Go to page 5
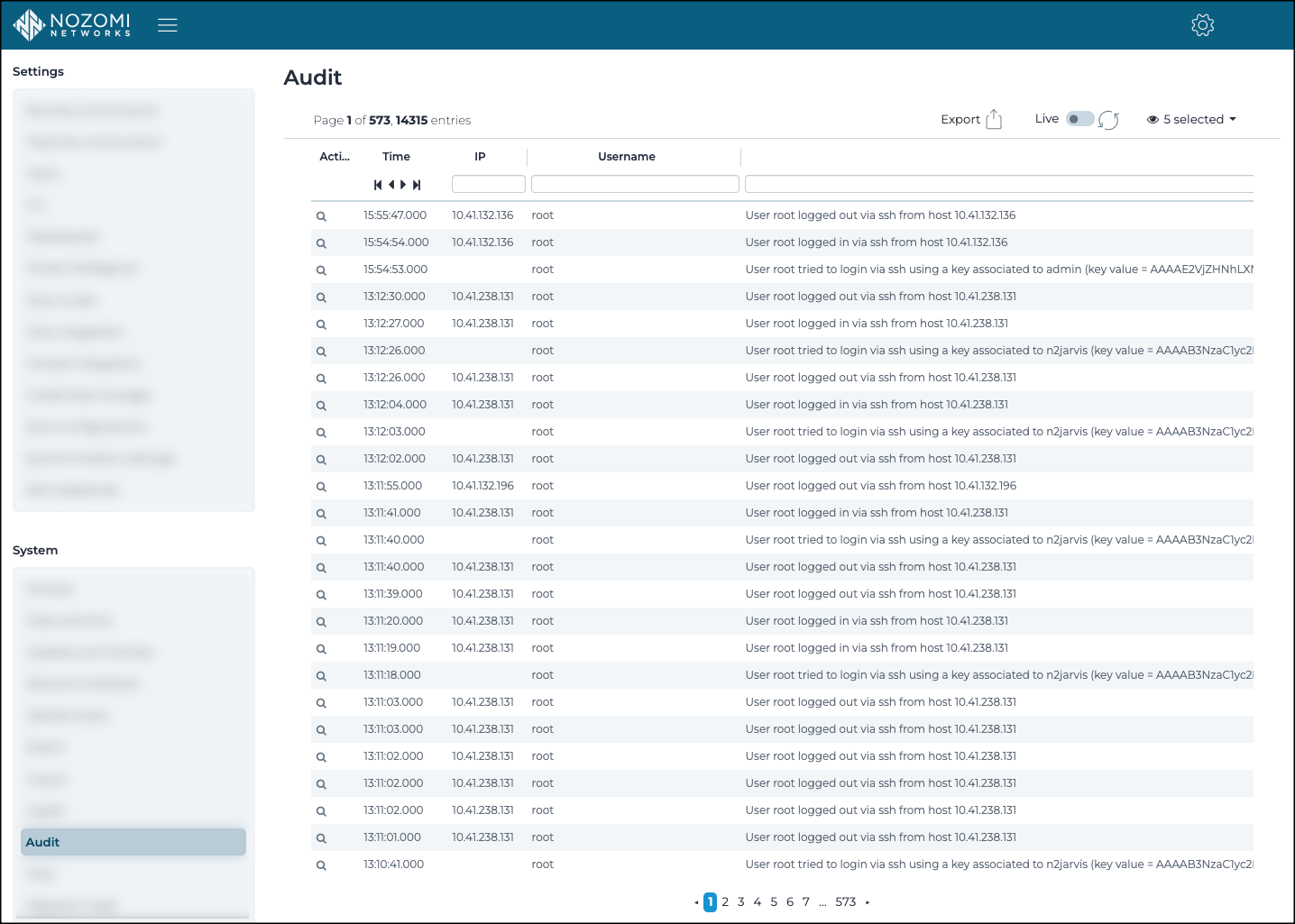1295x924 pixels. coord(774,901)
